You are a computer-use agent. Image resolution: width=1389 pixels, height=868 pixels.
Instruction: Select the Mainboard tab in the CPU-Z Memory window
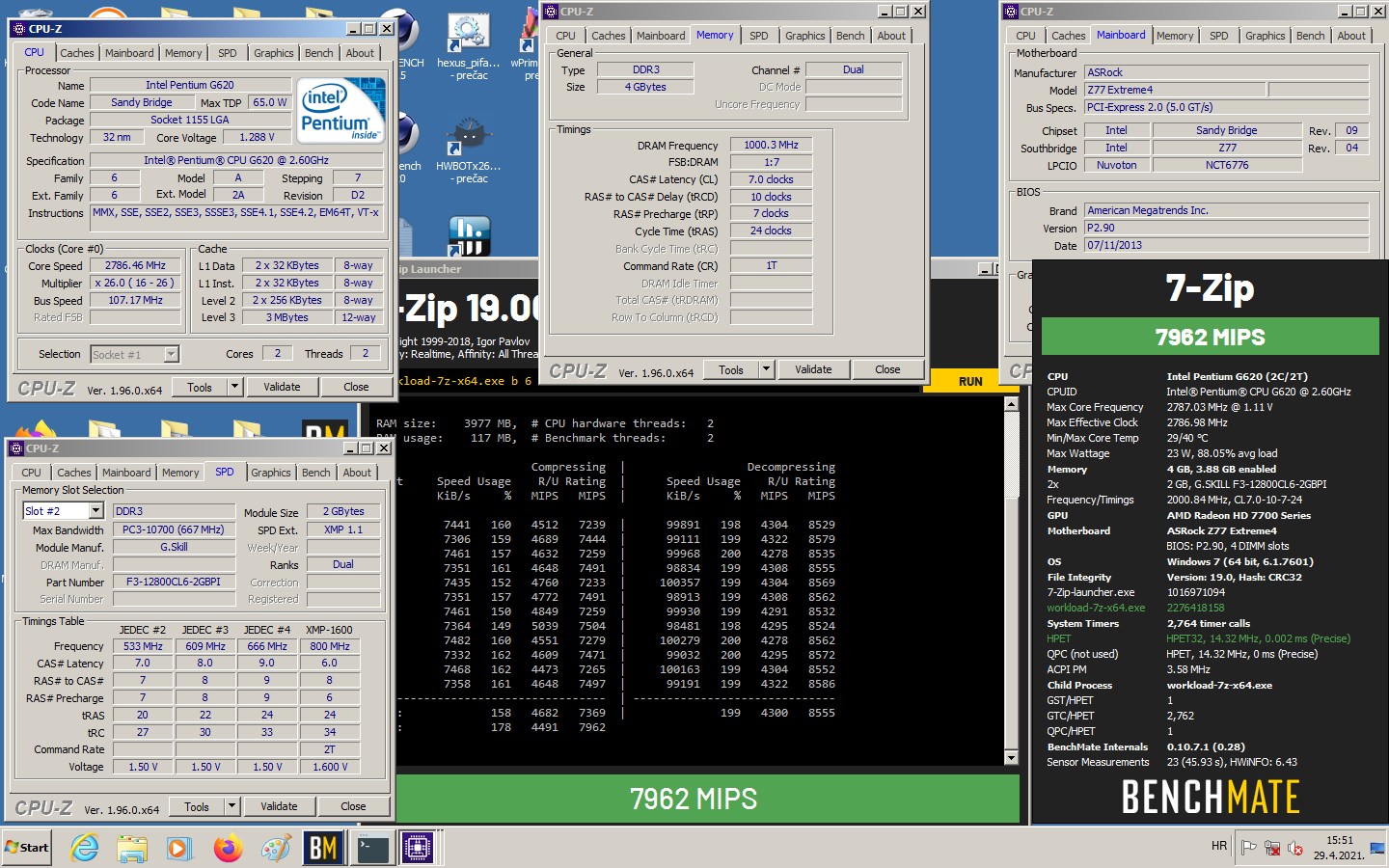(x=661, y=36)
